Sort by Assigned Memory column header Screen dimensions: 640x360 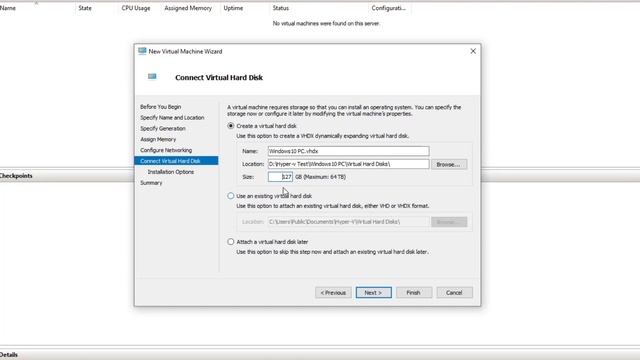(188, 8)
